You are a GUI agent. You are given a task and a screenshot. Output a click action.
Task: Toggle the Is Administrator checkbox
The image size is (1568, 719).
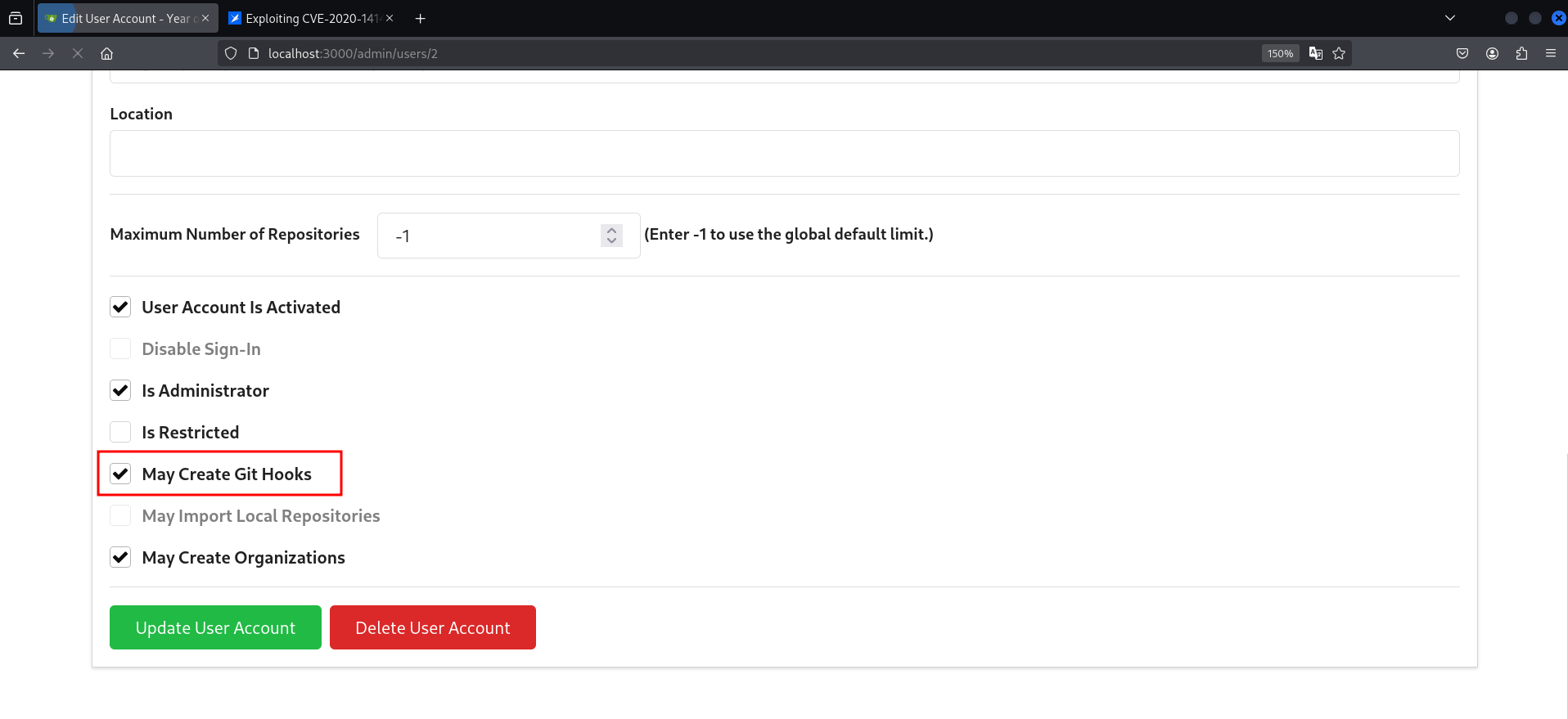coord(120,390)
